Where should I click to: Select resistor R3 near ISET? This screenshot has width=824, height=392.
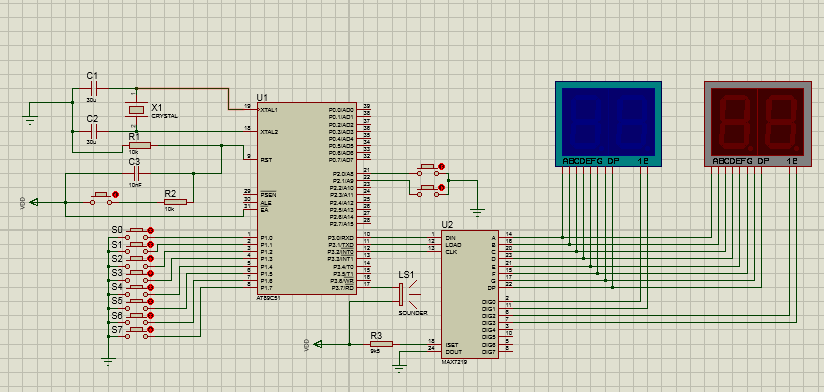click(x=381, y=344)
